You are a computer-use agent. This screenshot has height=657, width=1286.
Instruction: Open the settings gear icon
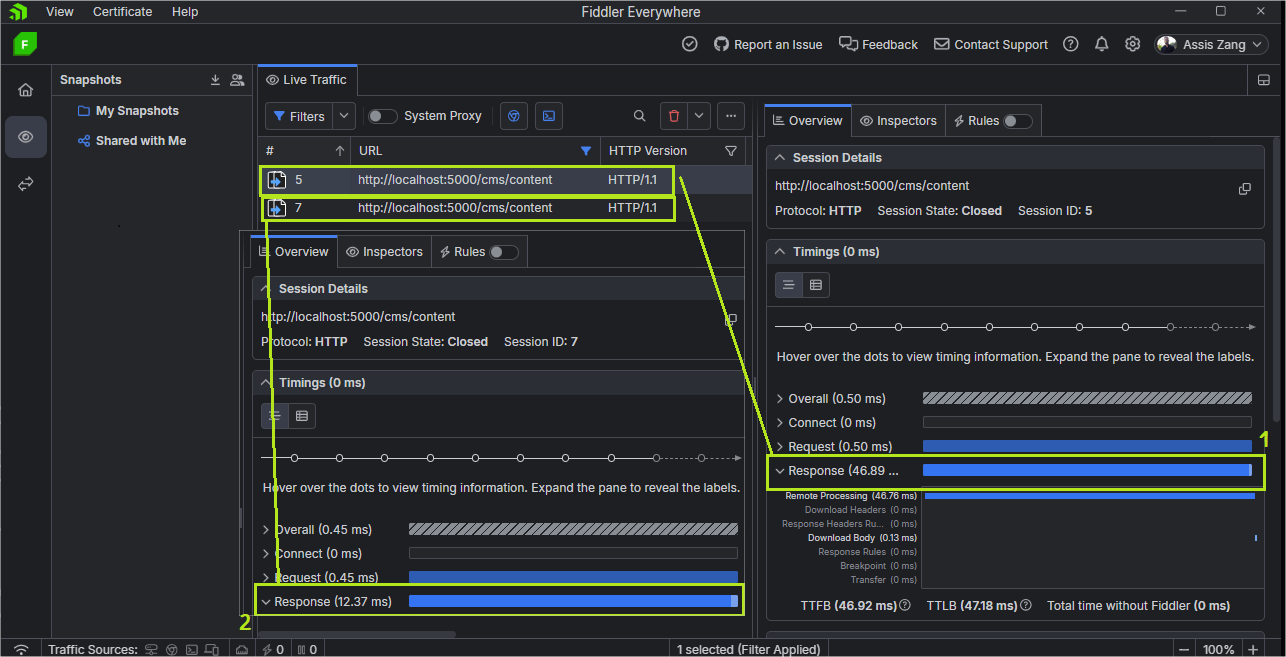[1133, 44]
